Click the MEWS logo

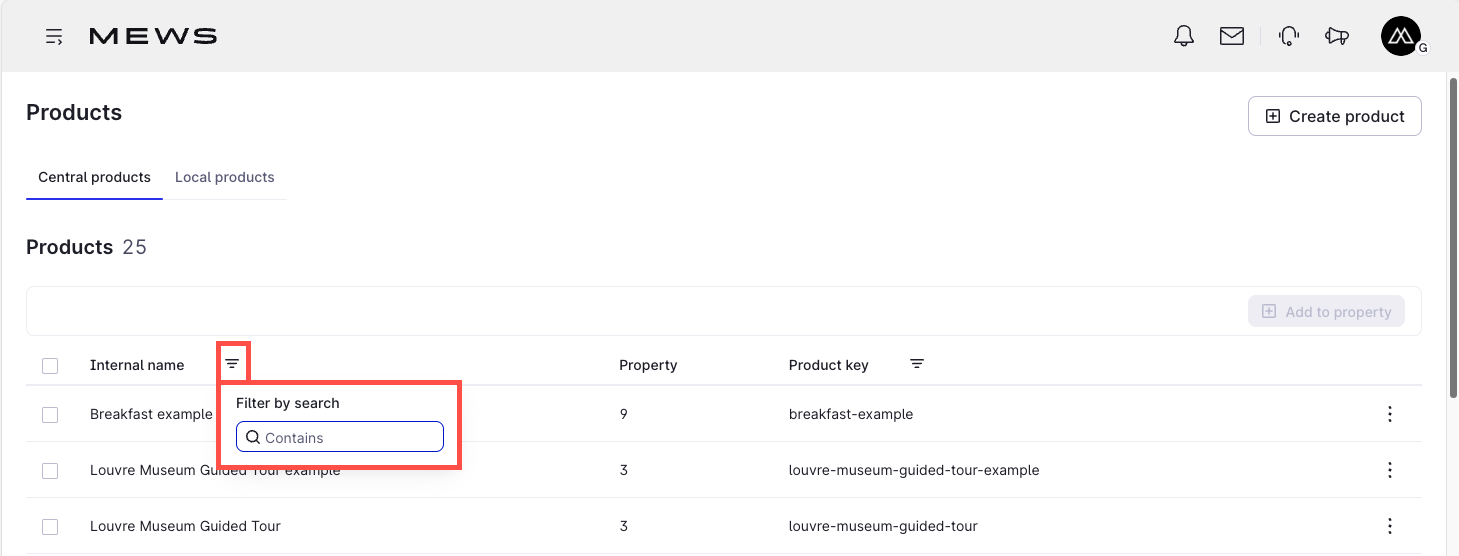[x=153, y=37]
